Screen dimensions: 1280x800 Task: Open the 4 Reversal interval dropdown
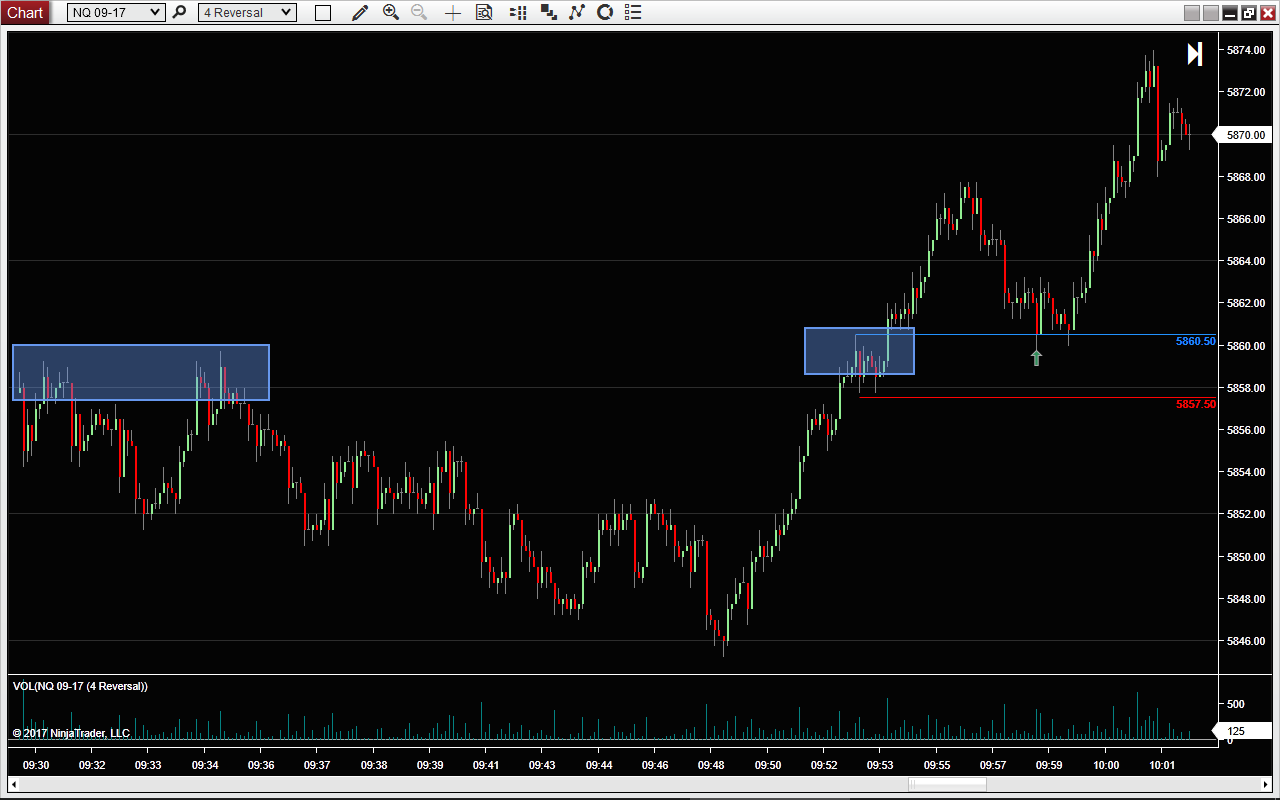247,12
